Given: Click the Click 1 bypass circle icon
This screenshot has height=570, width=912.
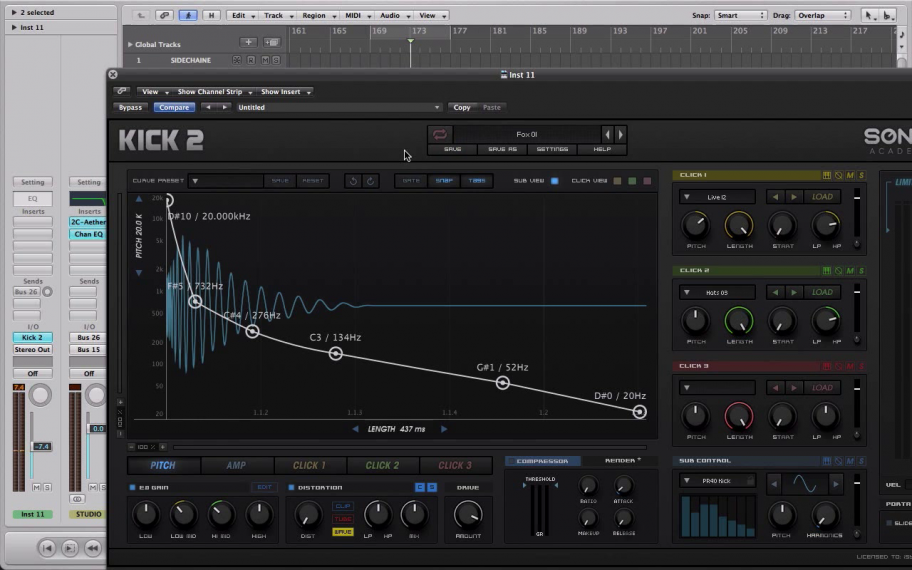Looking at the screenshot, I should pos(838,175).
